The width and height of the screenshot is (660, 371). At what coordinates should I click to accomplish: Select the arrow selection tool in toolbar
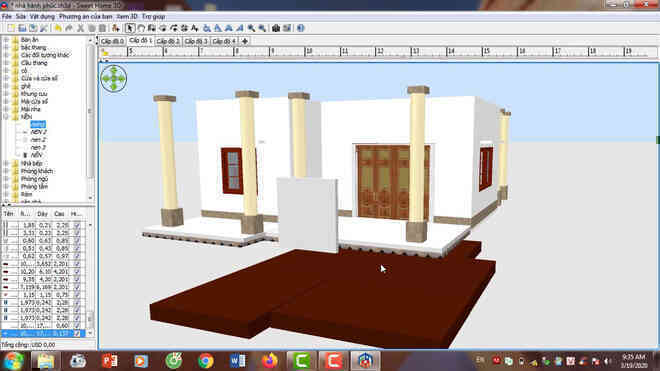[130, 28]
